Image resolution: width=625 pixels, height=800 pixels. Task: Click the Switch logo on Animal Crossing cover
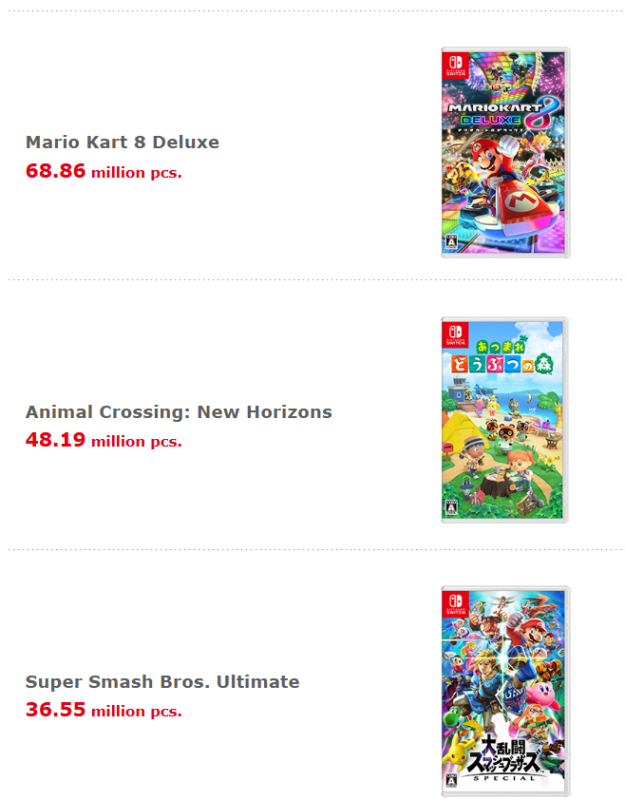454,335
